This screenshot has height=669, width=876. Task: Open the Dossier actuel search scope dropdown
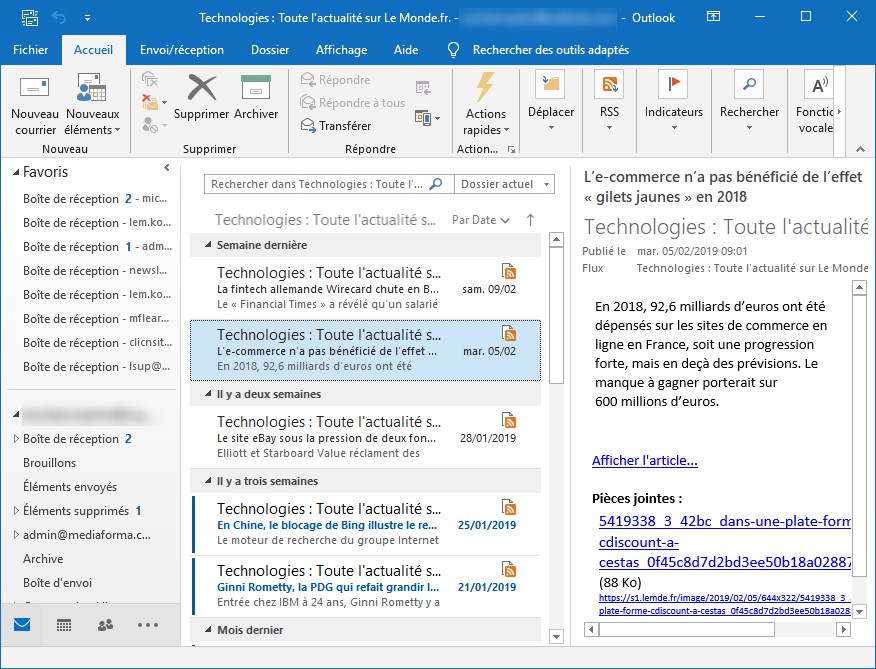tap(504, 184)
